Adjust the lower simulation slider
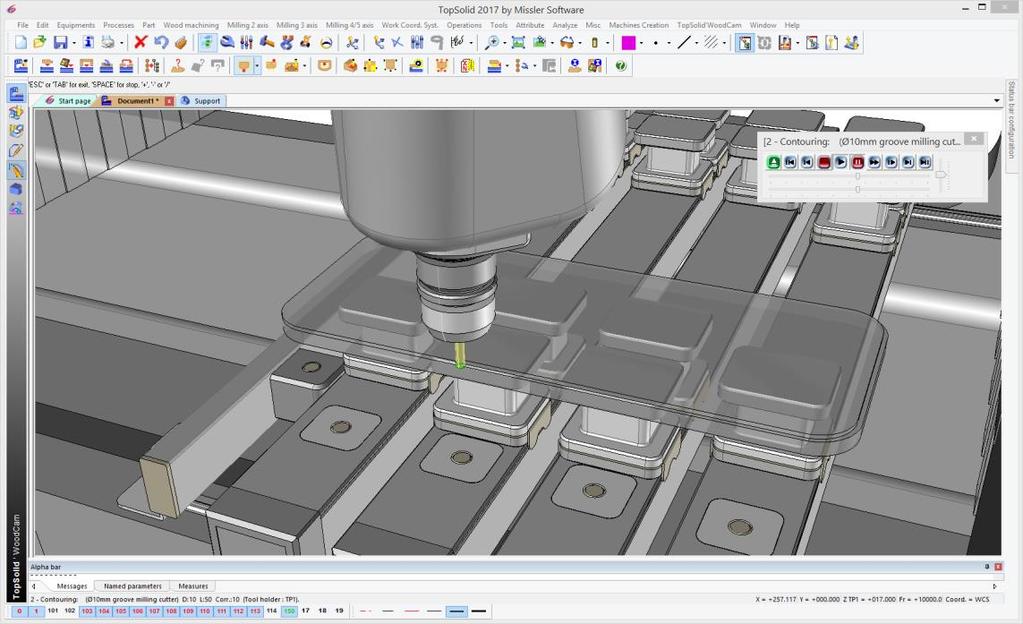The height and width of the screenshot is (624, 1023). point(857,189)
